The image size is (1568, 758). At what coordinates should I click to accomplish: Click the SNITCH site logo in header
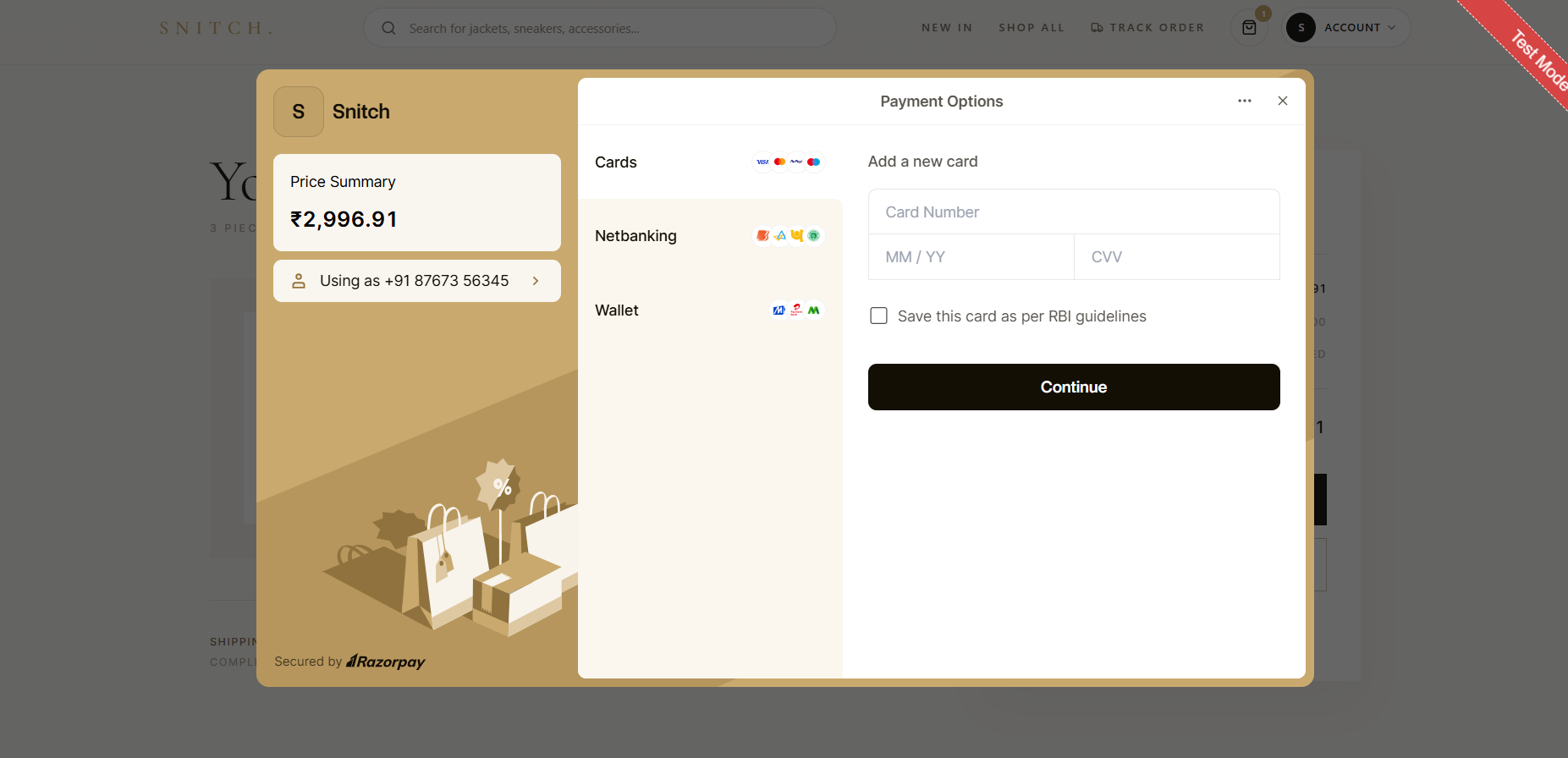[216, 28]
